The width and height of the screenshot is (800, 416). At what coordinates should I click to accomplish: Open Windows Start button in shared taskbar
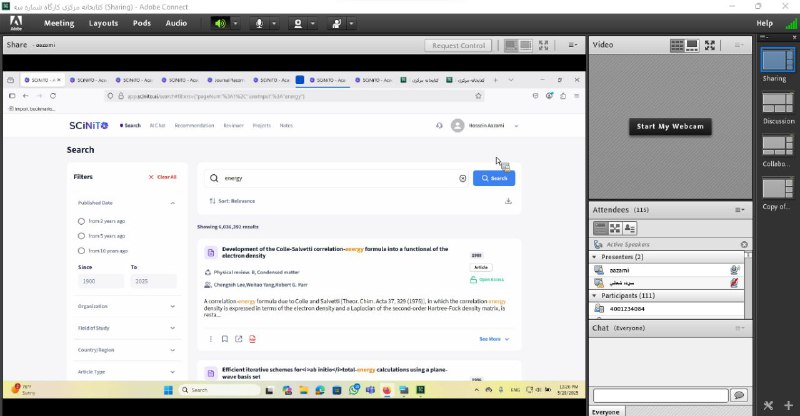(x=168, y=390)
